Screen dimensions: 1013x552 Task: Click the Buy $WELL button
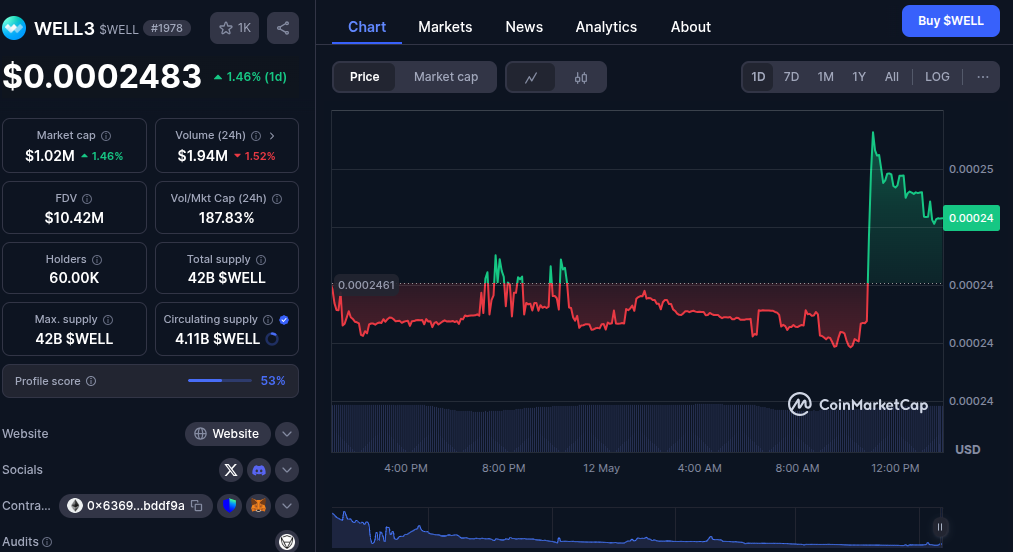click(950, 21)
